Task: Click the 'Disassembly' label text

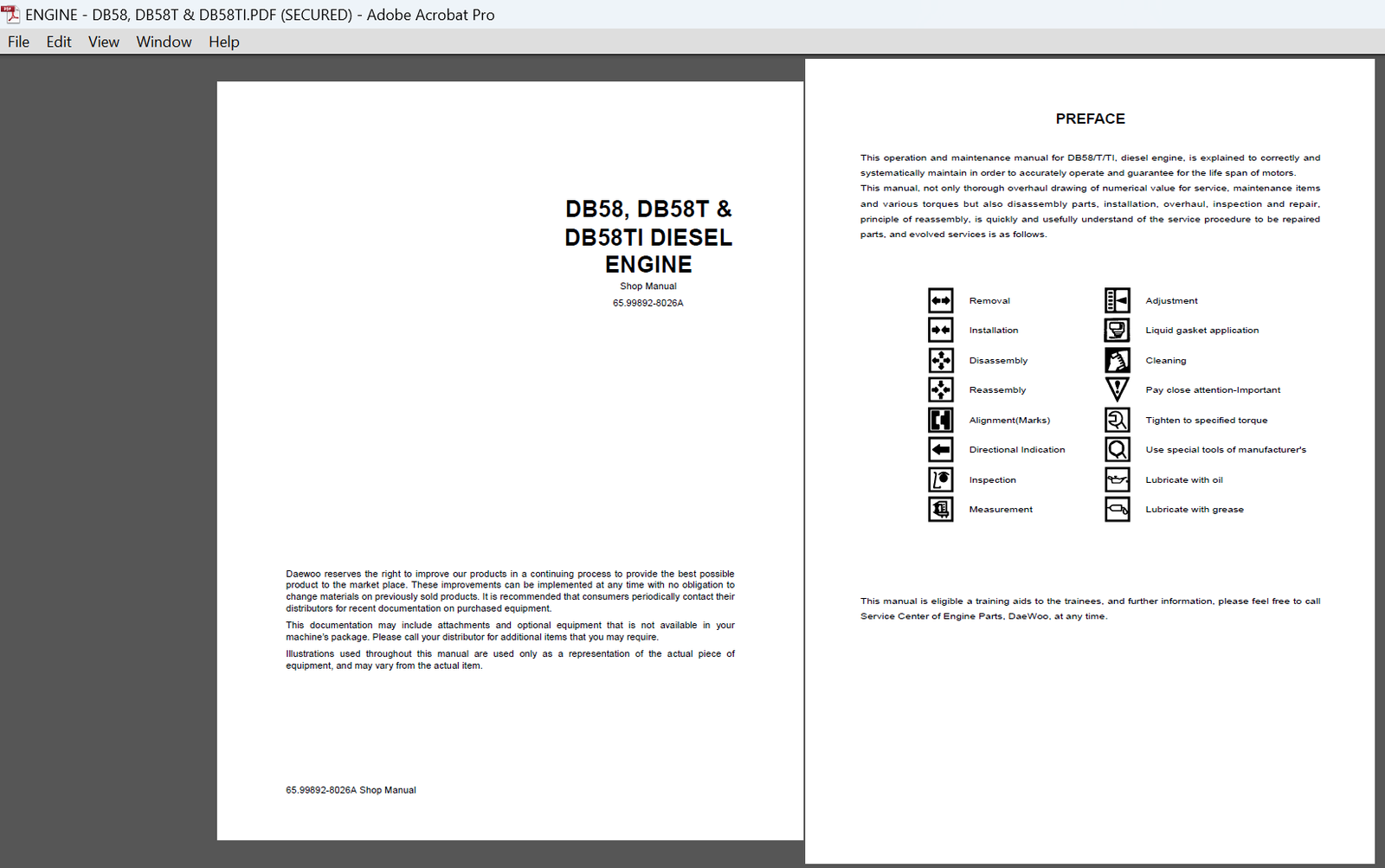Action: click(x=998, y=361)
